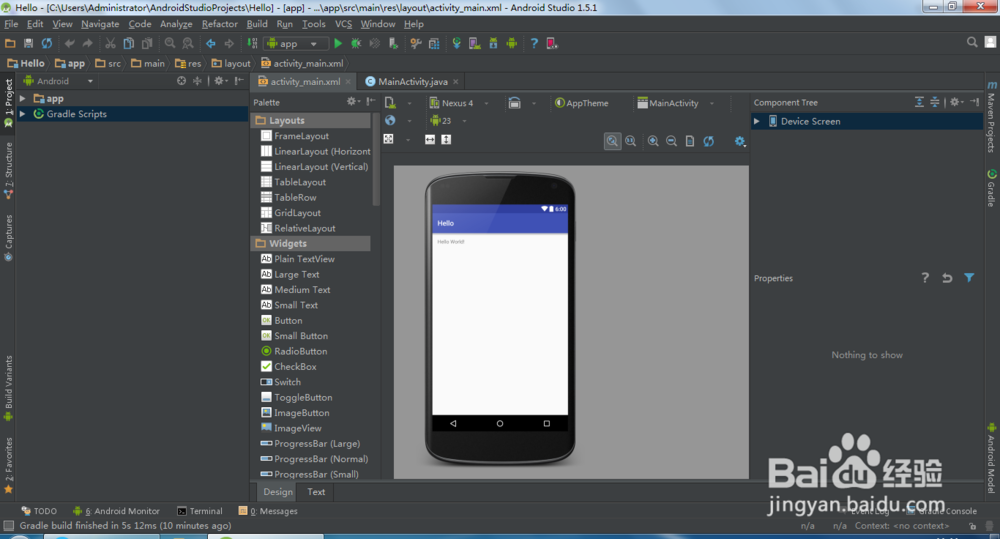Toggle layout width expand icon
Viewport: 1000px width, 539px height.
point(430,139)
